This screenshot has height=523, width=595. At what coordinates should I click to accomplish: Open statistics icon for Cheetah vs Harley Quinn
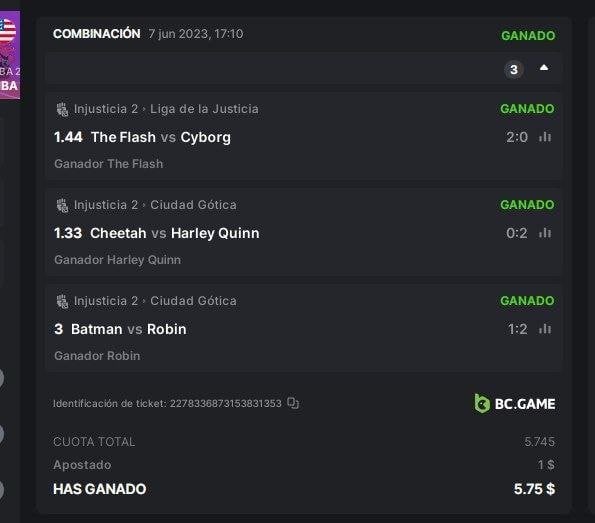pyautogui.click(x=545, y=233)
